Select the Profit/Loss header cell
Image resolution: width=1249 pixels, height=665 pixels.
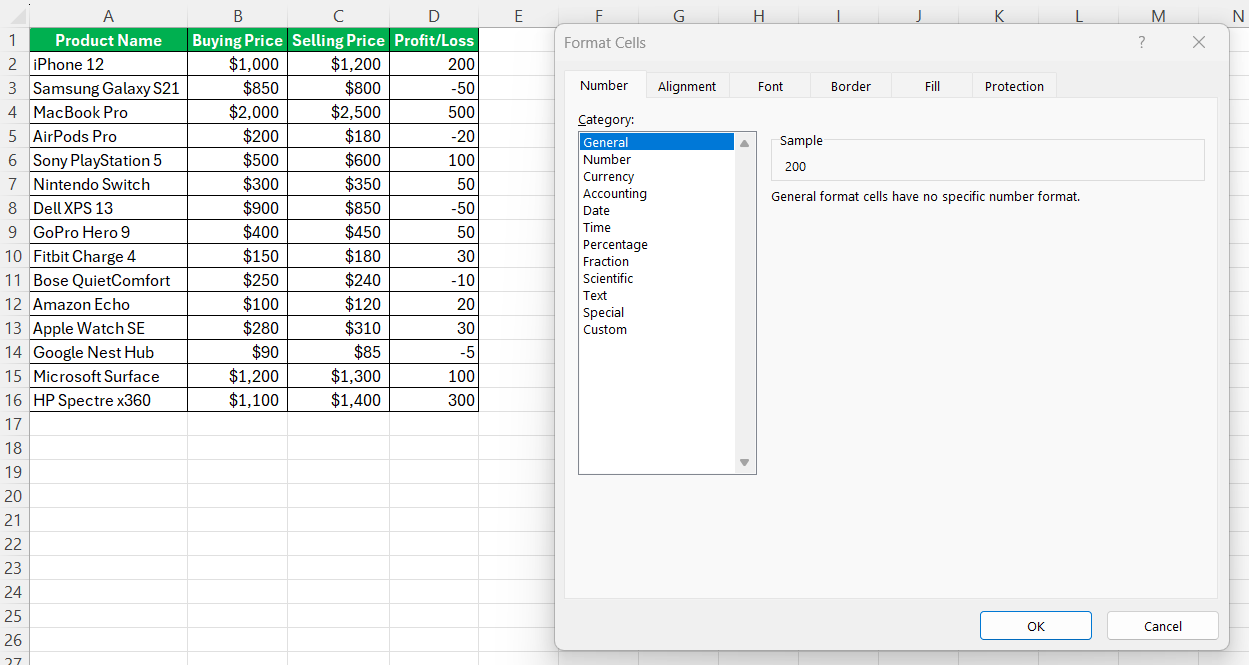tap(434, 40)
